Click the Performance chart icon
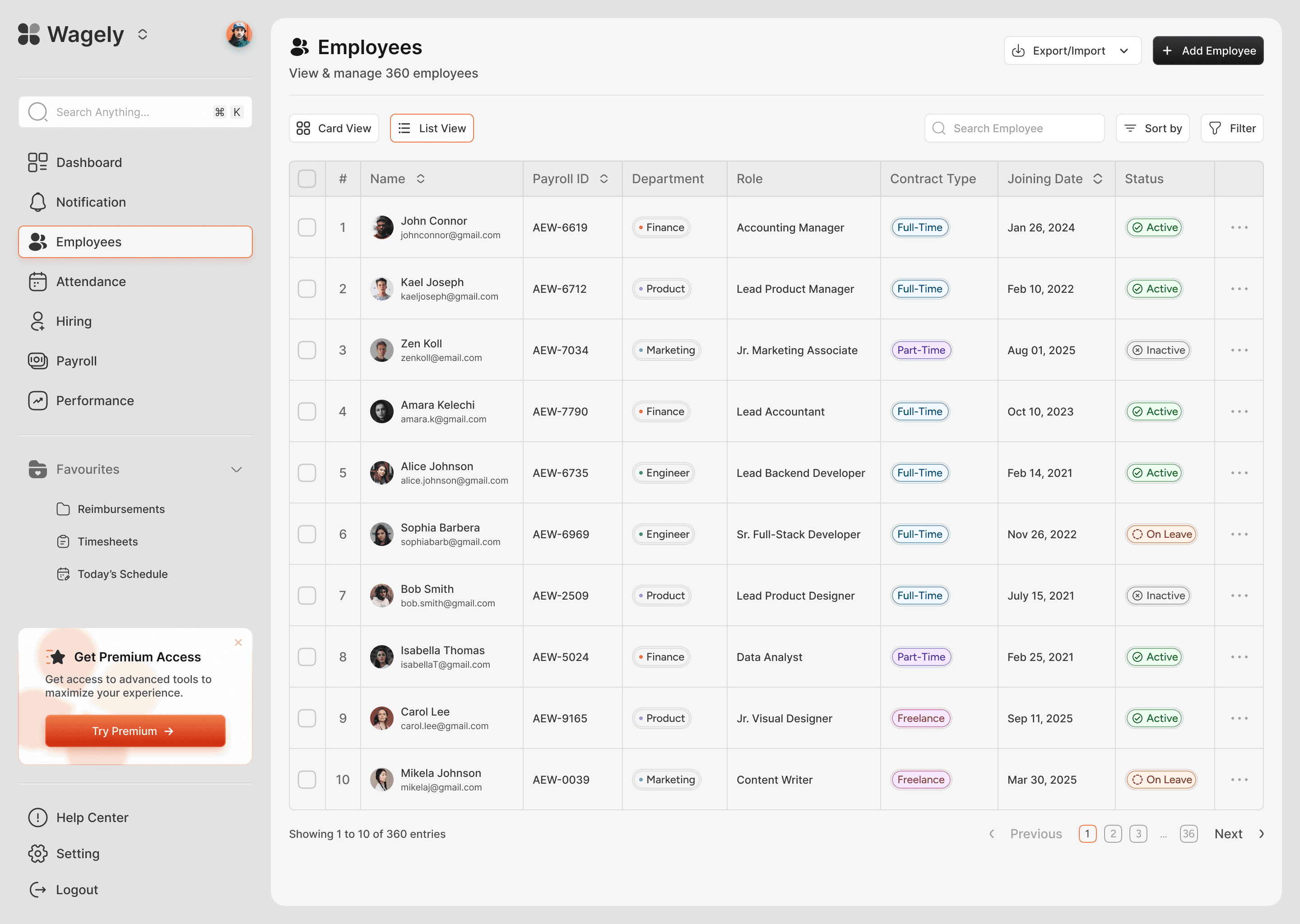The width and height of the screenshot is (1300, 924). pos(37,401)
